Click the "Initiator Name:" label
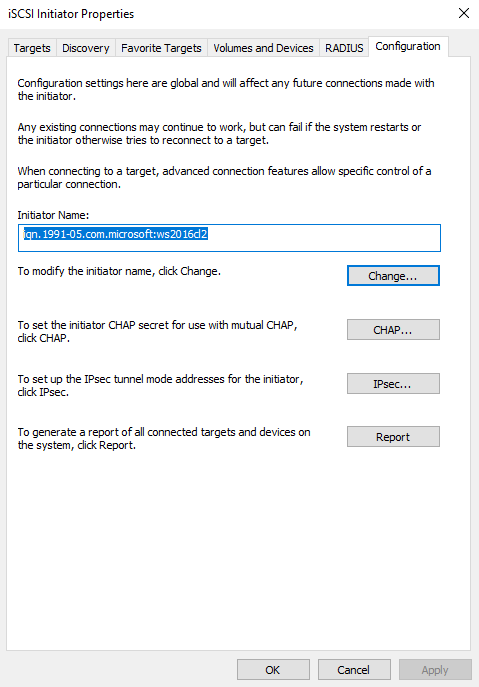This screenshot has height=687, width=479. pyautogui.click(x=53, y=215)
